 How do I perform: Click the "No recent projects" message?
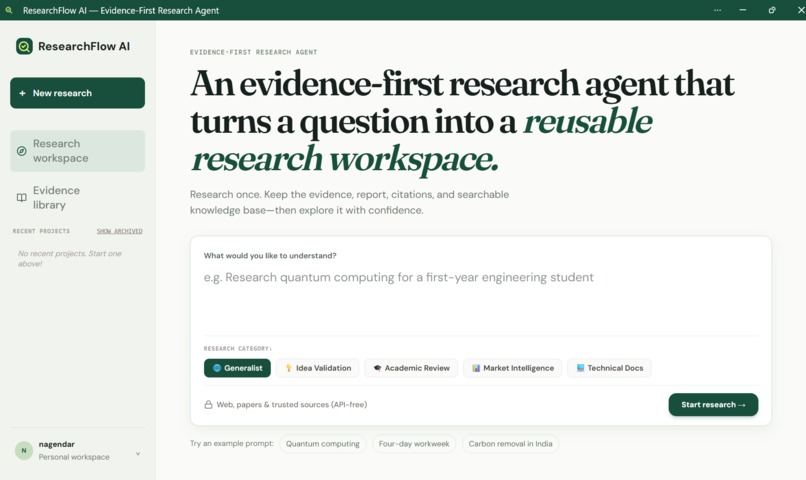(70, 259)
